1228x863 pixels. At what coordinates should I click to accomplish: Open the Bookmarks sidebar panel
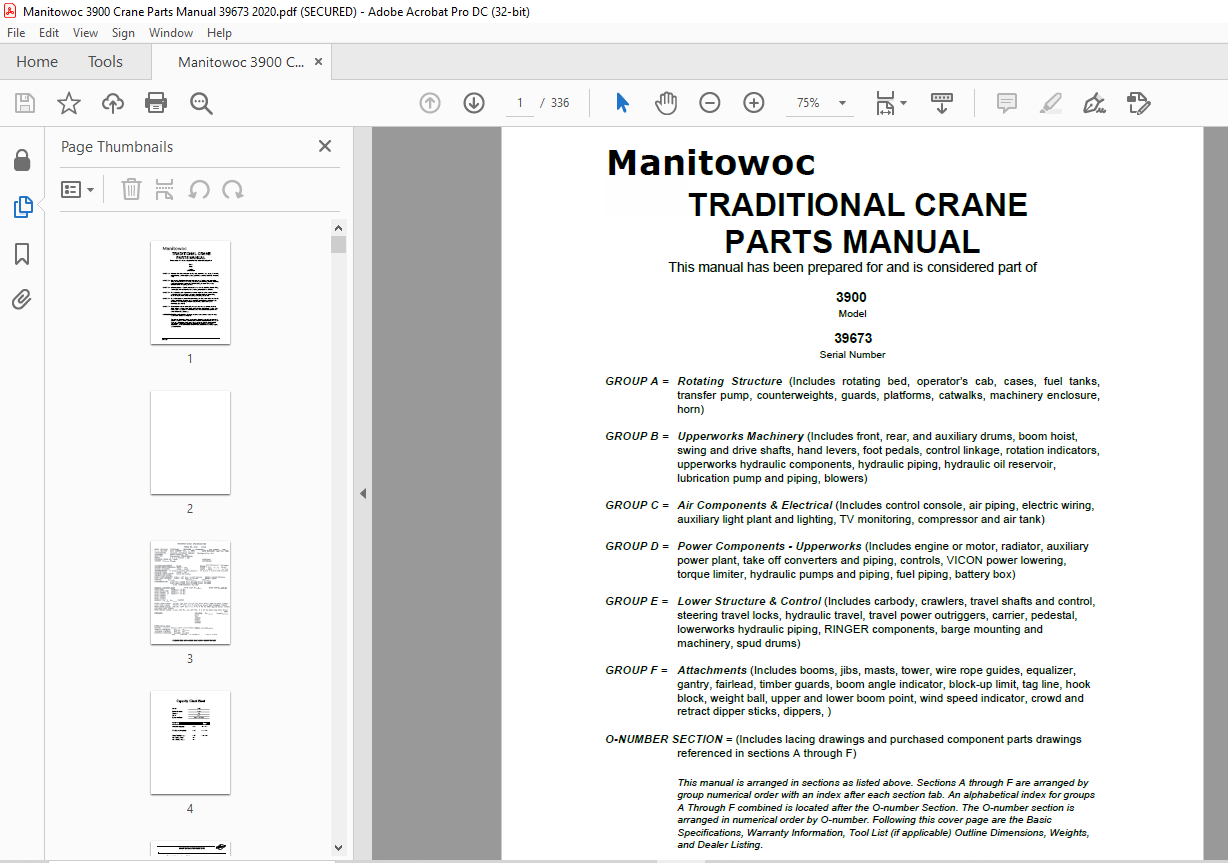click(x=22, y=254)
